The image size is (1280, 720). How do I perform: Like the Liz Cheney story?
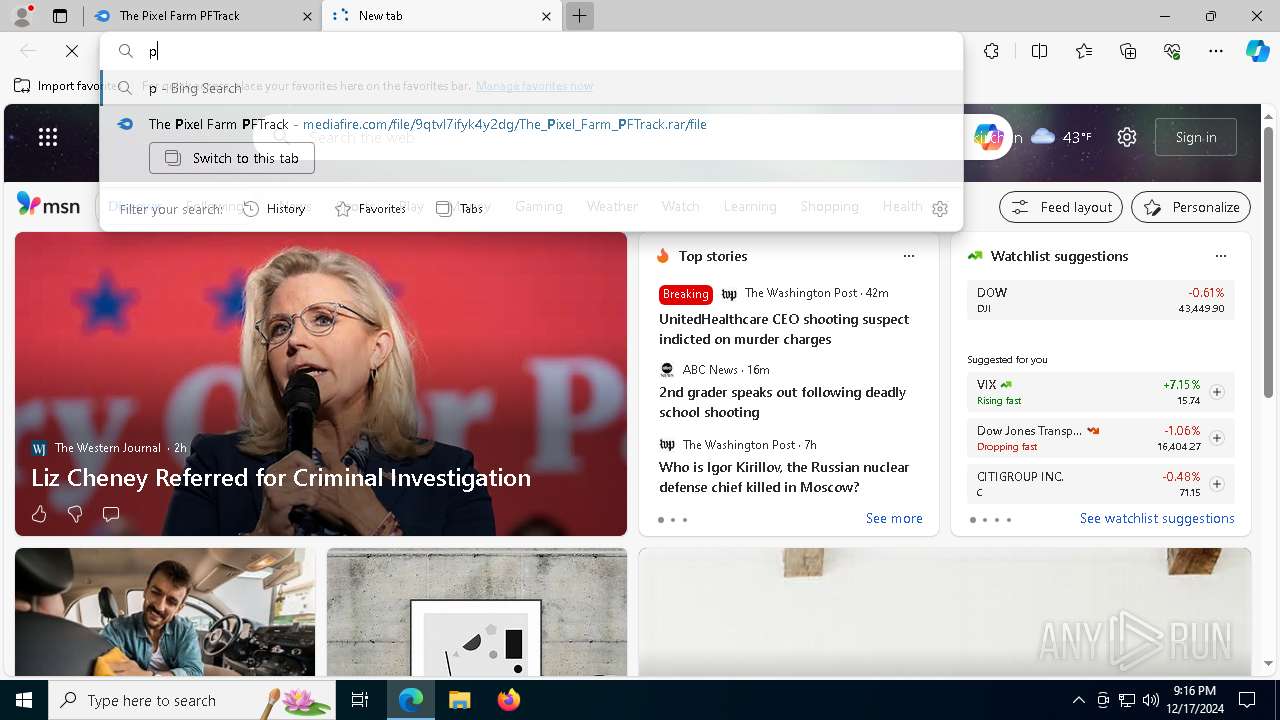pyautogui.click(x=39, y=514)
